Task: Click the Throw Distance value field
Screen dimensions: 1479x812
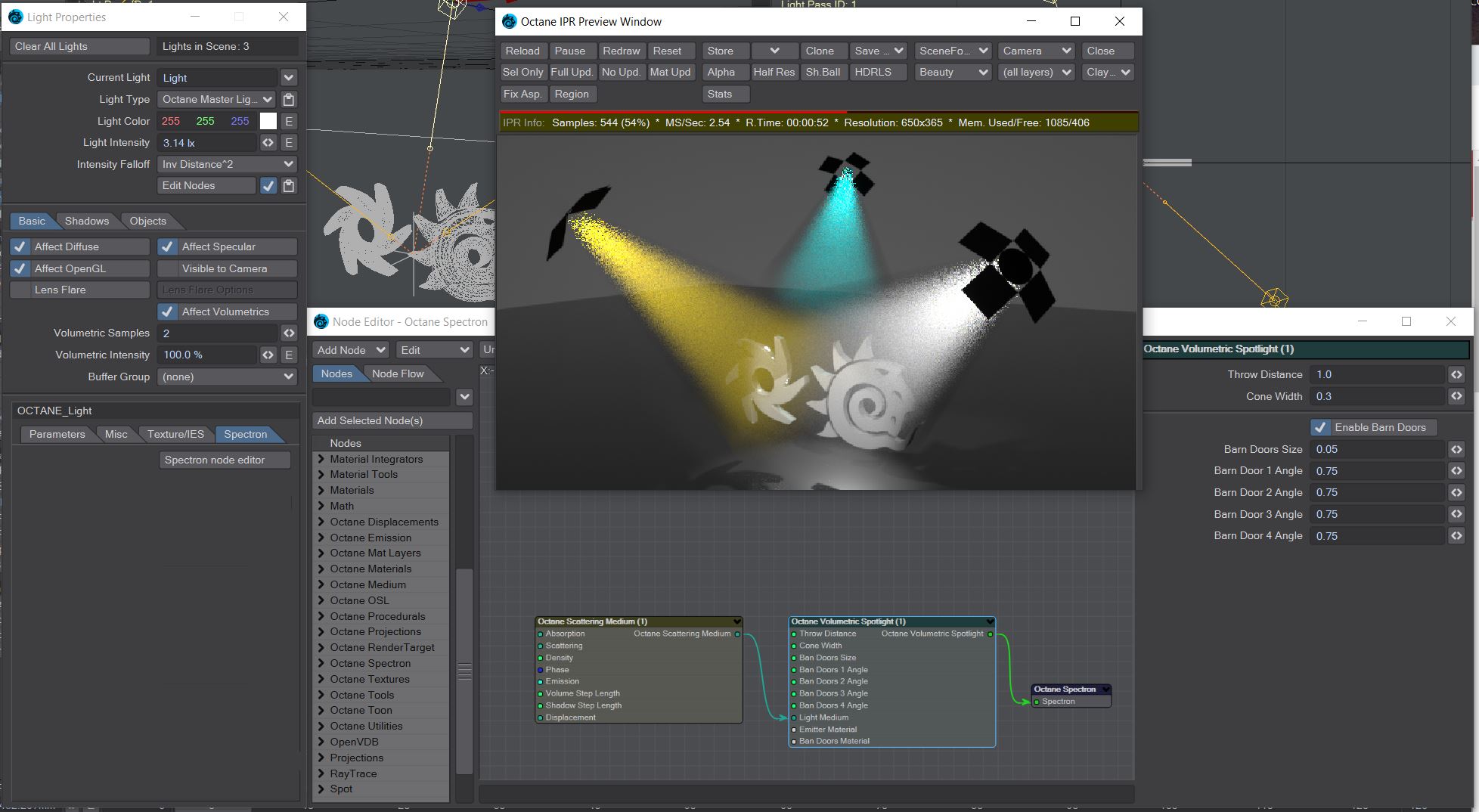Action: click(x=1376, y=374)
